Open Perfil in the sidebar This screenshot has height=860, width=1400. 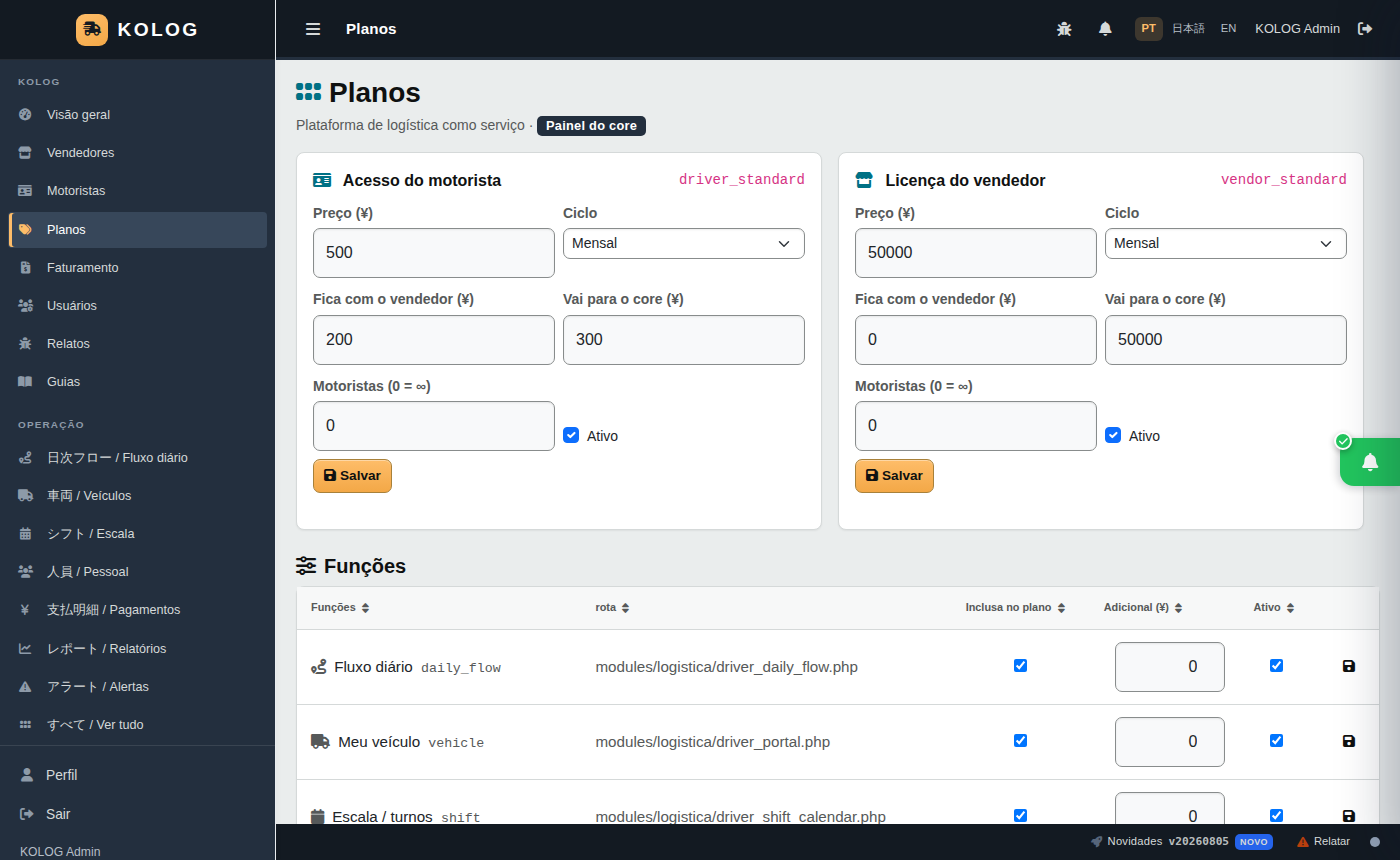point(138,775)
